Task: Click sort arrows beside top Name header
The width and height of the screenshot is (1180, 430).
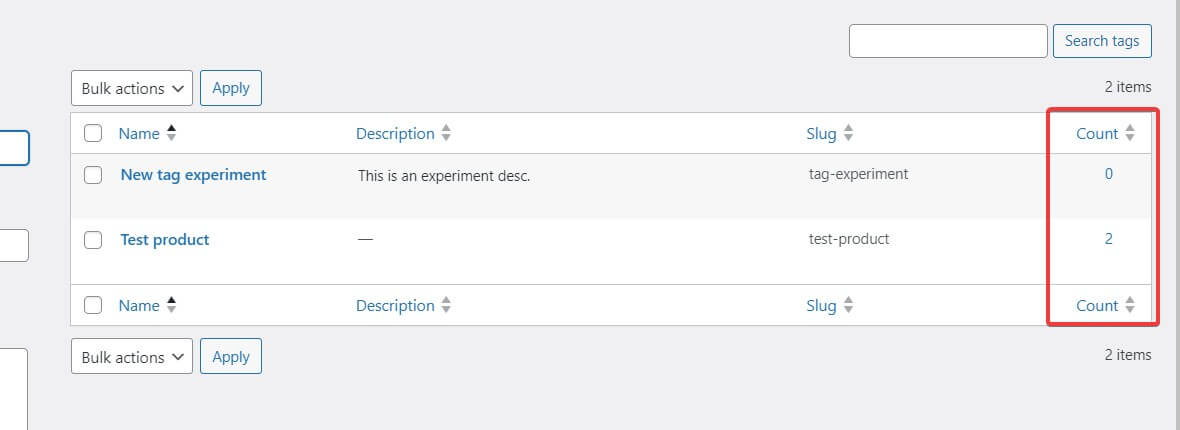Action: point(172,133)
